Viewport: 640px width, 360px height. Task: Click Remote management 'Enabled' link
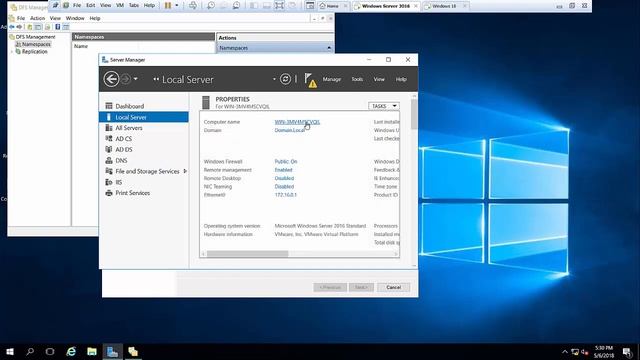pyautogui.click(x=283, y=170)
